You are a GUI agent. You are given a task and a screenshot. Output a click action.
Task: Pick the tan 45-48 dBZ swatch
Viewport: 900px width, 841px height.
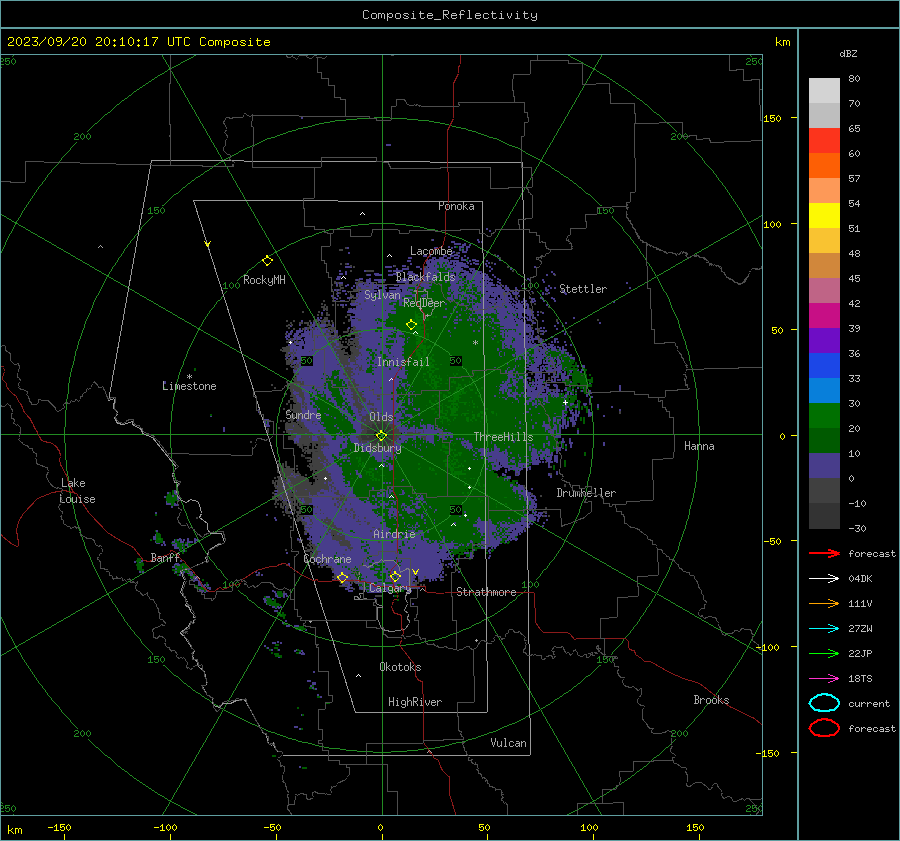(824, 265)
